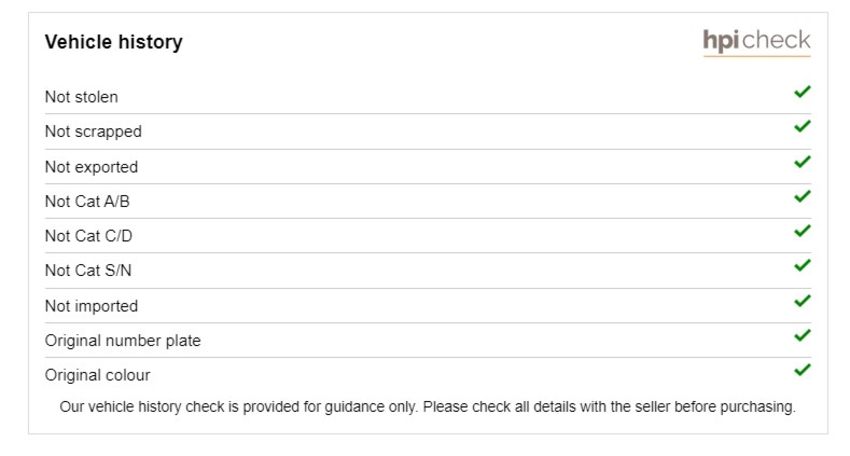Select the Vehicle history heading

pos(114,42)
